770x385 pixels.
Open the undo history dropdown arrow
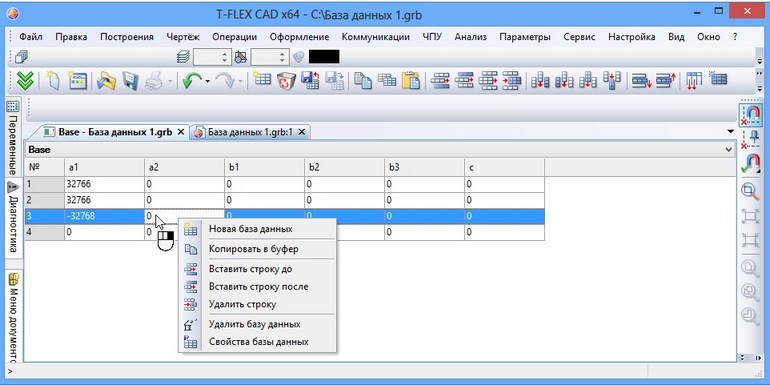pyautogui.click(x=207, y=81)
